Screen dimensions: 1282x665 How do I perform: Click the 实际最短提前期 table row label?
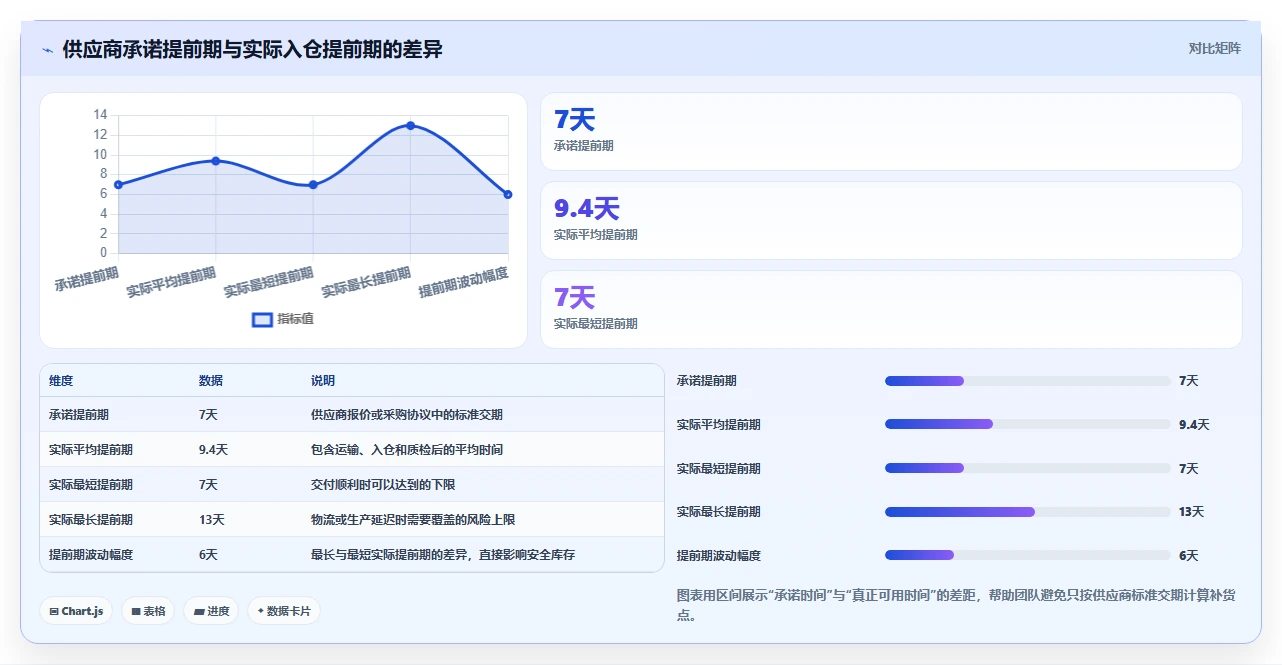pos(91,485)
